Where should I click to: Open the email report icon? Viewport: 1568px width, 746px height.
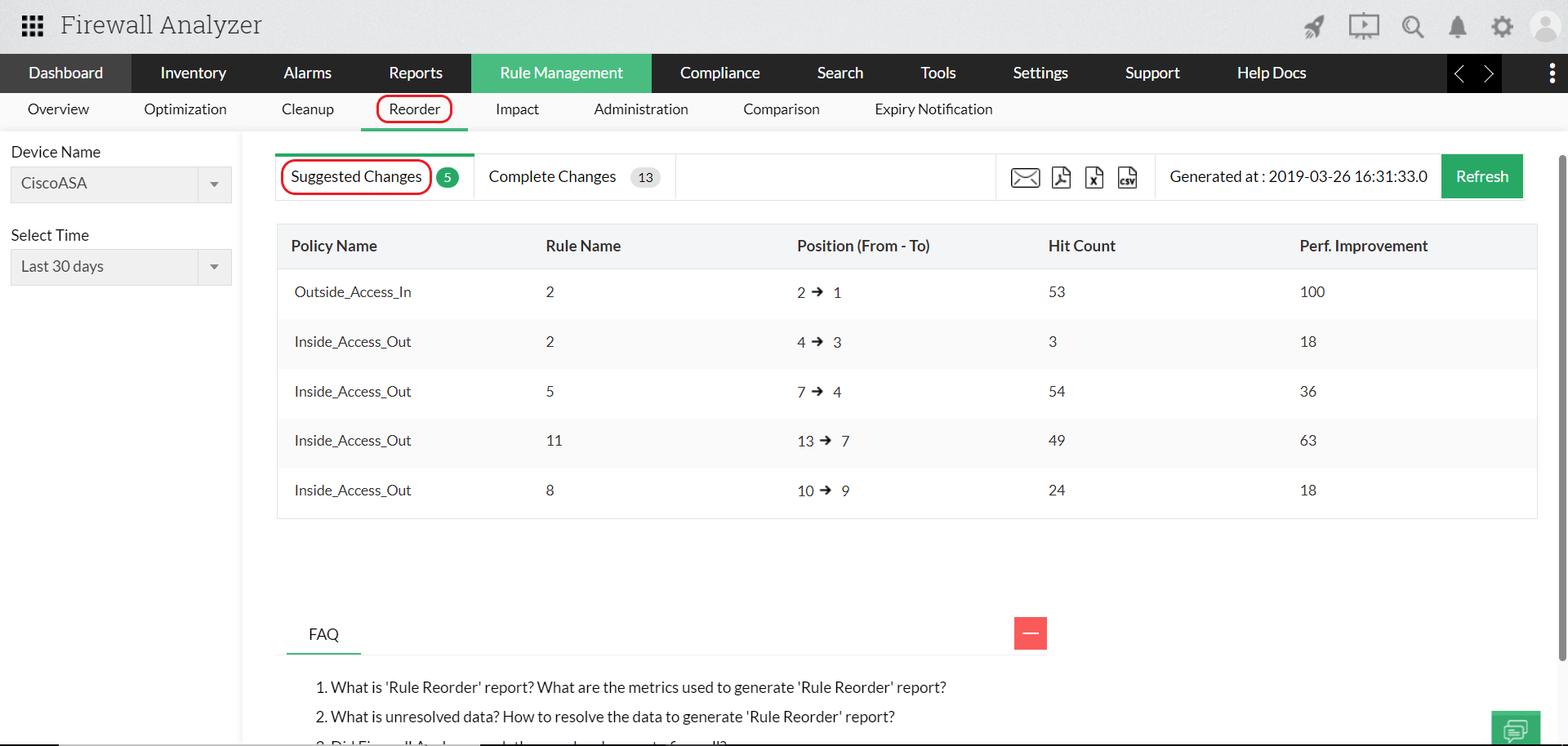click(1026, 176)
